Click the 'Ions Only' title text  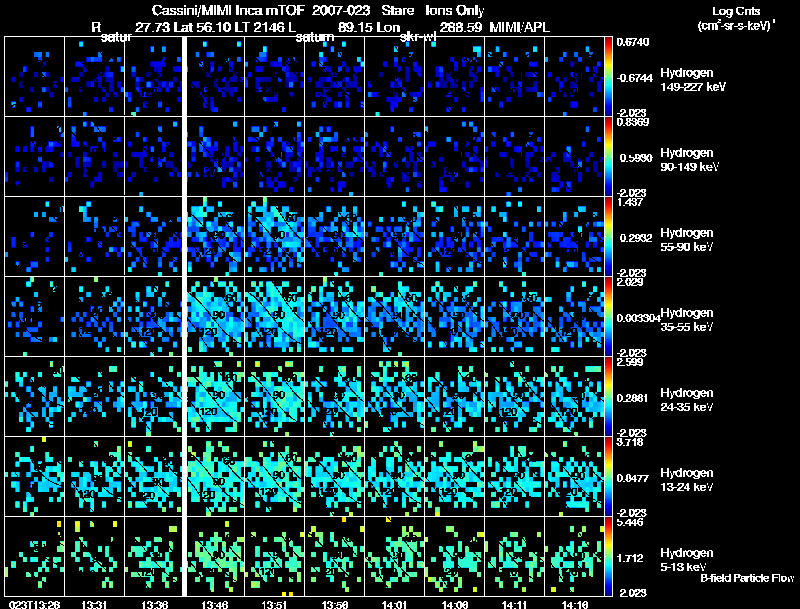[x=455, y=11]
